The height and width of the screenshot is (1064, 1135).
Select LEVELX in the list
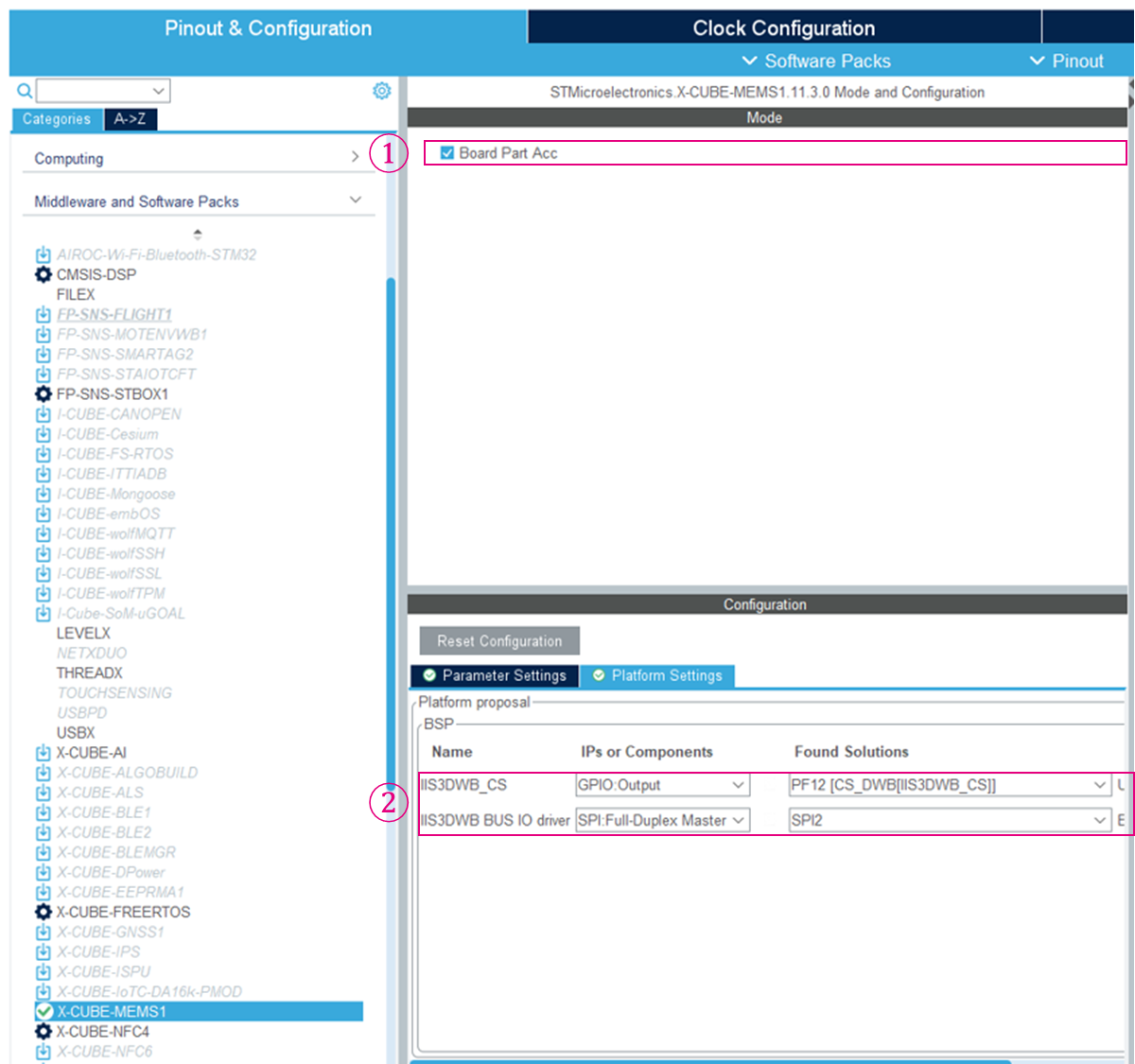pos(83,633)
